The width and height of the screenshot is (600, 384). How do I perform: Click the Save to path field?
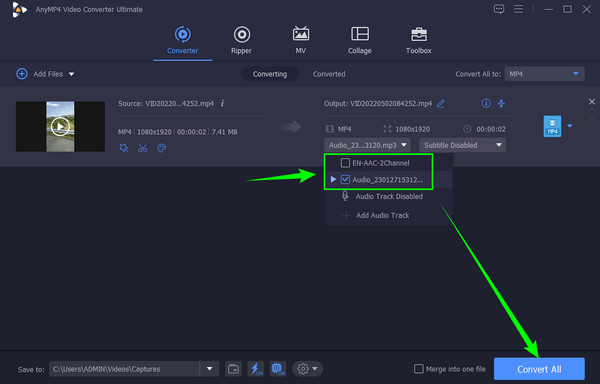pos(124,369)
